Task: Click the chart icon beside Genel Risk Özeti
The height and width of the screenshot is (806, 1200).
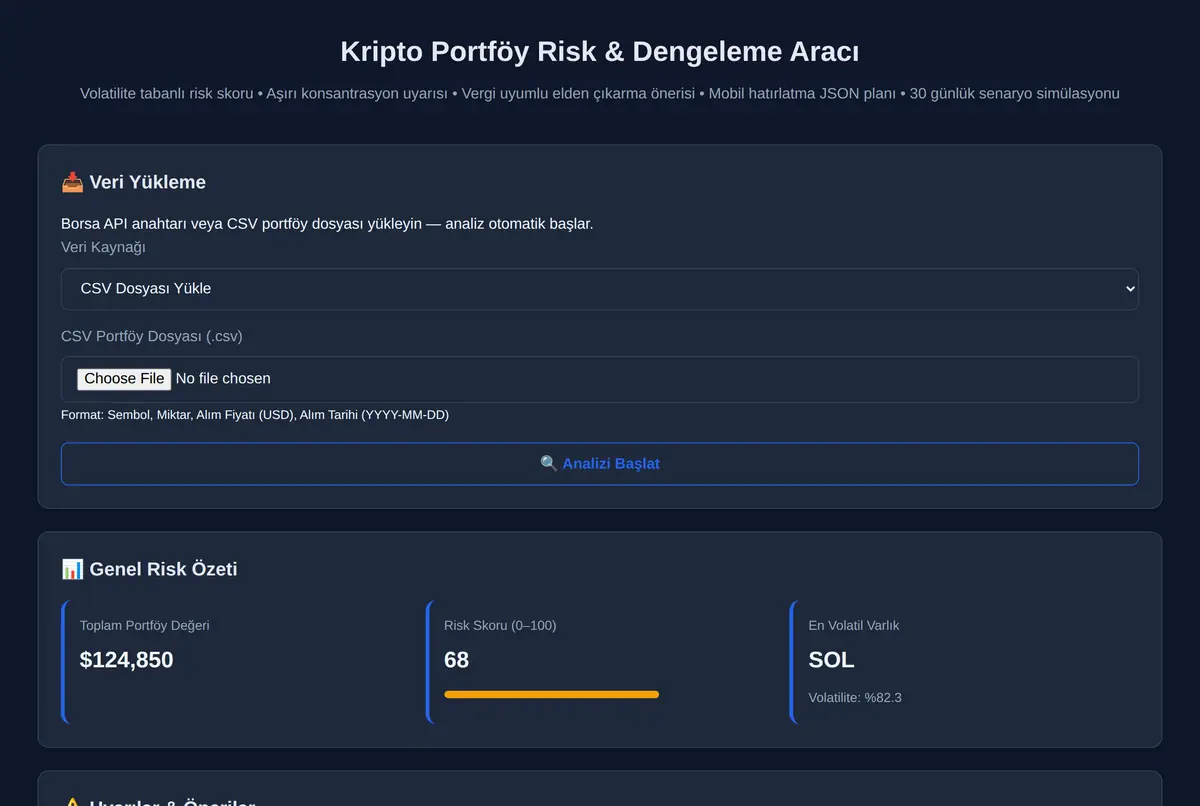Action: click(72, 569)
